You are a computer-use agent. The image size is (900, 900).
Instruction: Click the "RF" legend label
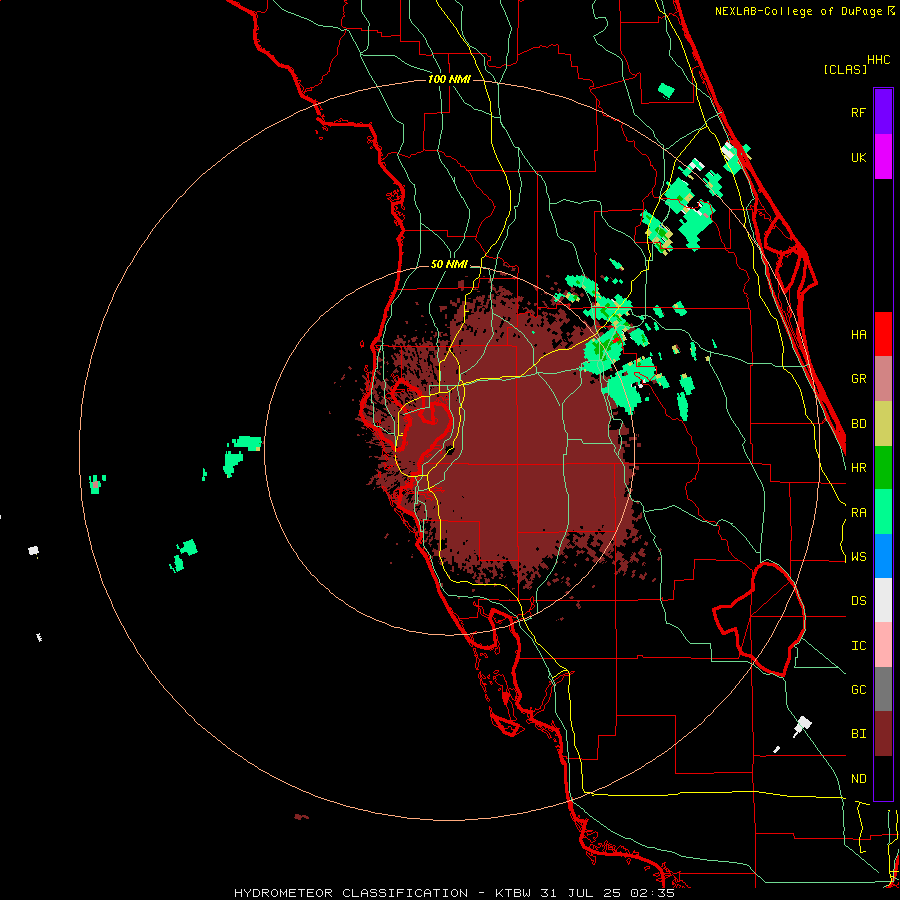[x=858, y=113]
